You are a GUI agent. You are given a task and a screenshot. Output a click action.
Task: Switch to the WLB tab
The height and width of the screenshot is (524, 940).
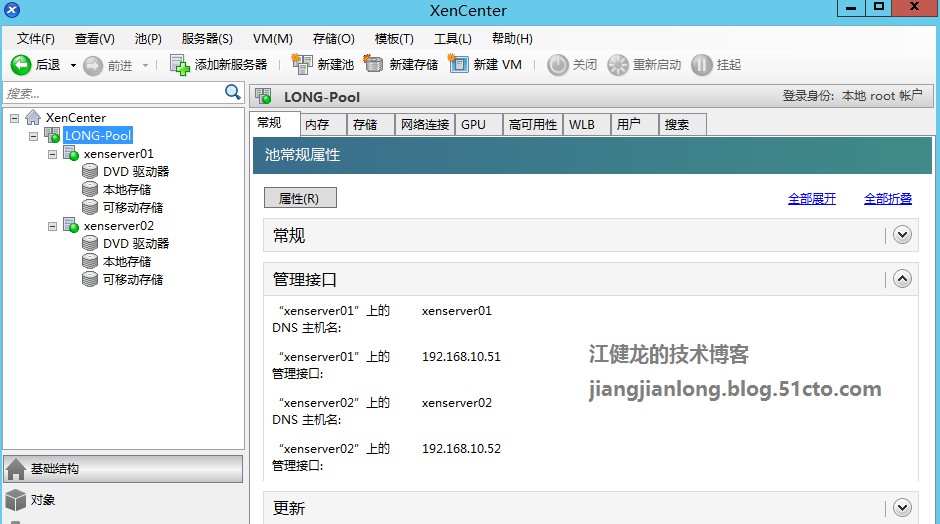point(587,125)
